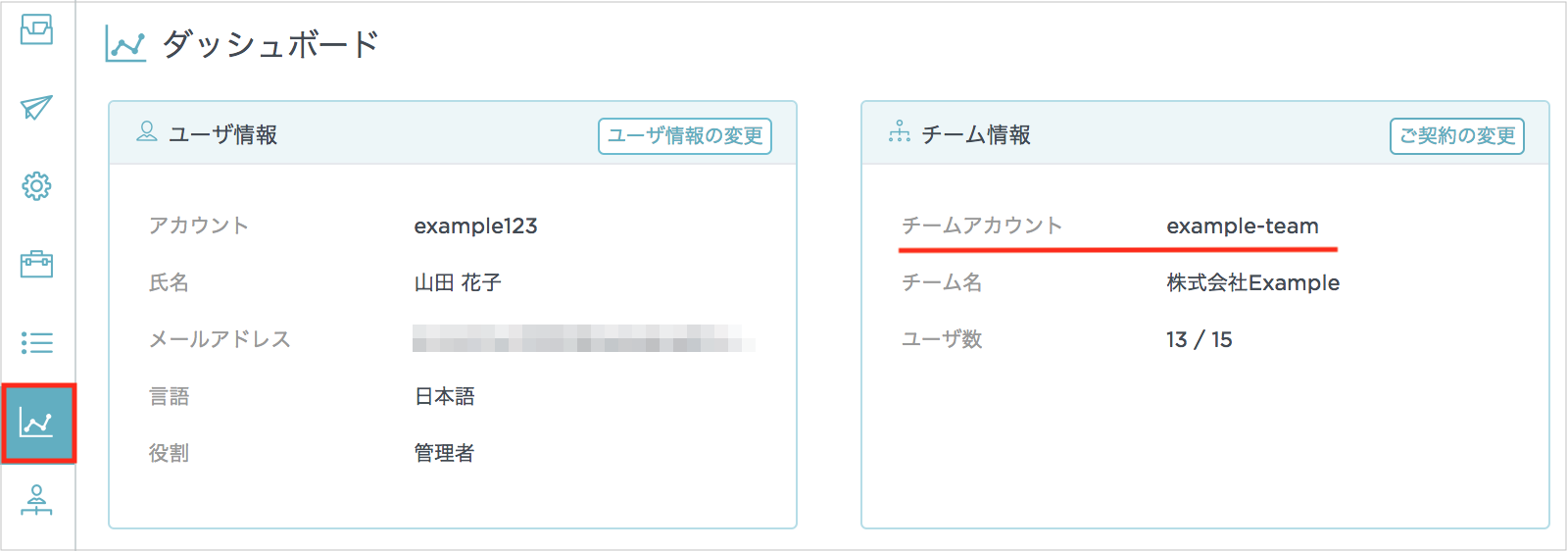Click the hierarchy icon next to チーム情報
Viewport: 1568px width, 551px height.
coord(900,131)
